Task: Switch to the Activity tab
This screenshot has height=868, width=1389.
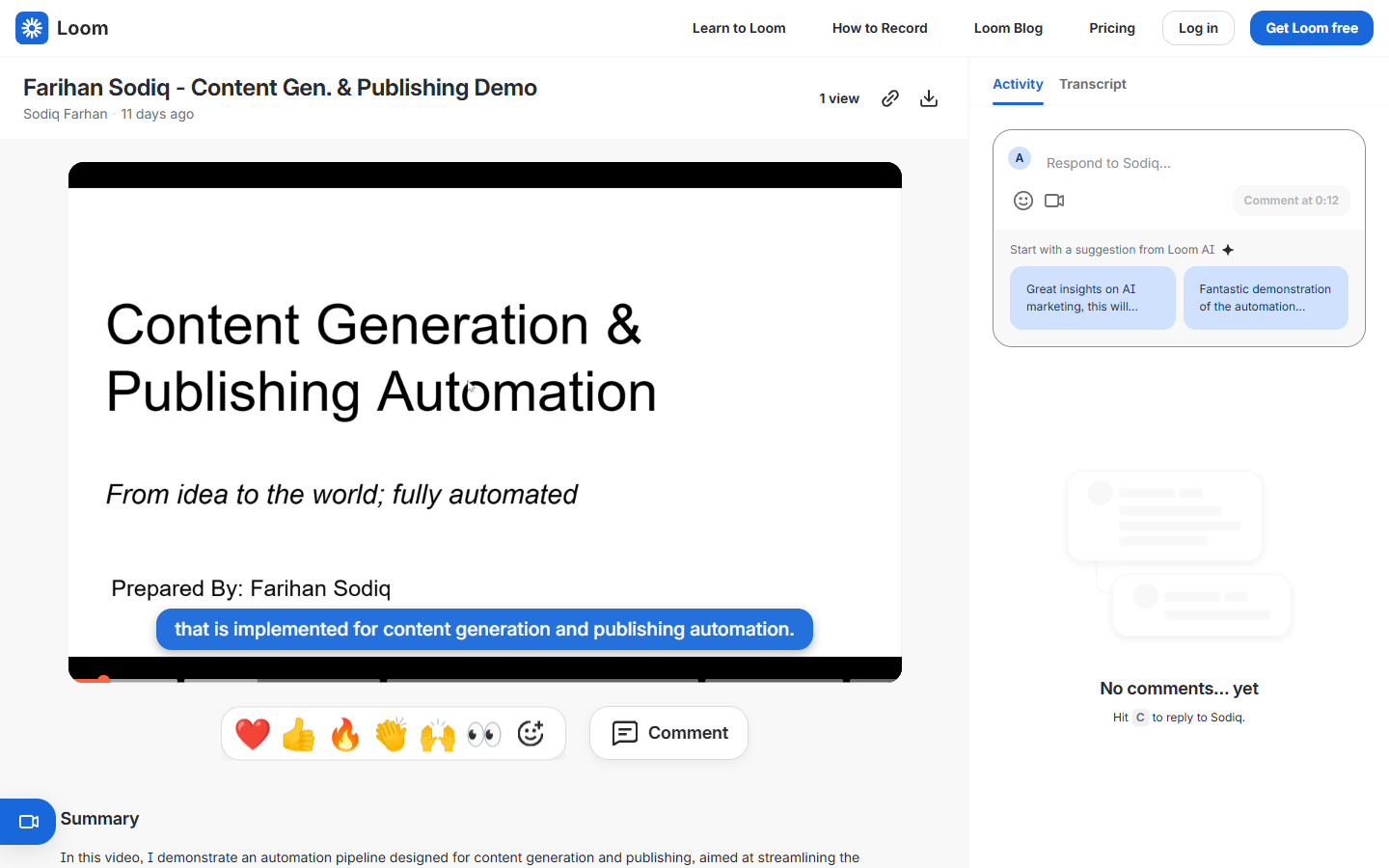Action: pos(1018,85)
